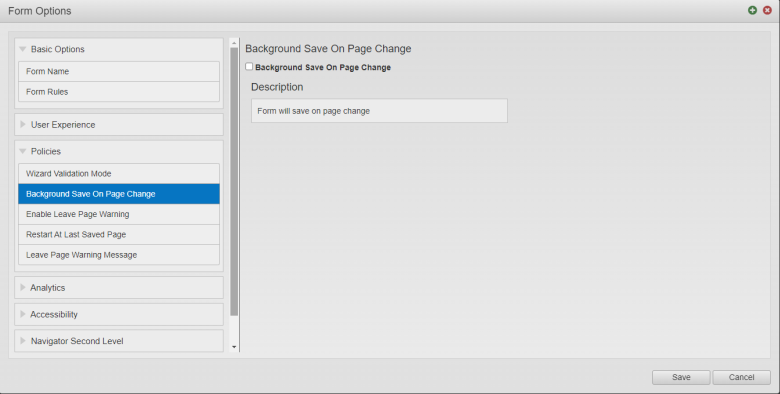The height and width of the screenshot is (394, 780).
Task: Click the Save button
Action: 681,377
